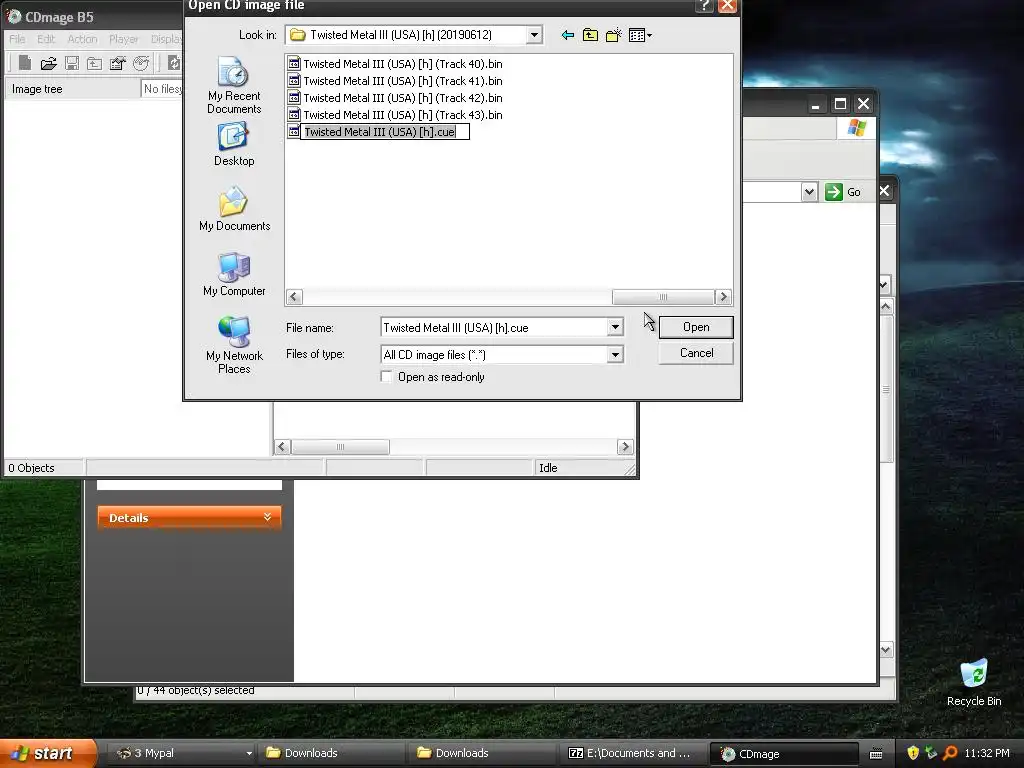Open CDmage File menu
The image size is (1024, 768).
tap(17, 39)
